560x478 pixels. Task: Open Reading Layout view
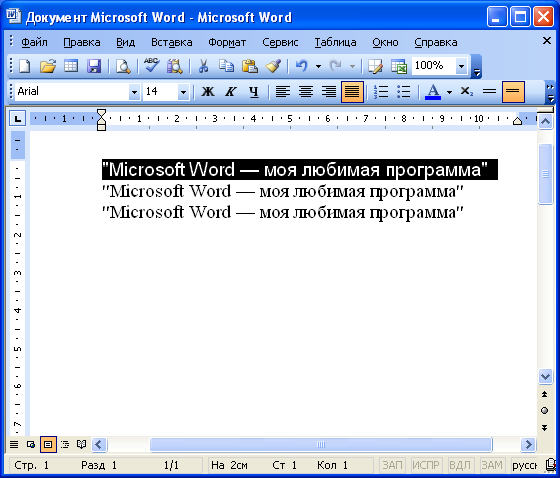[x=81, y=444]
